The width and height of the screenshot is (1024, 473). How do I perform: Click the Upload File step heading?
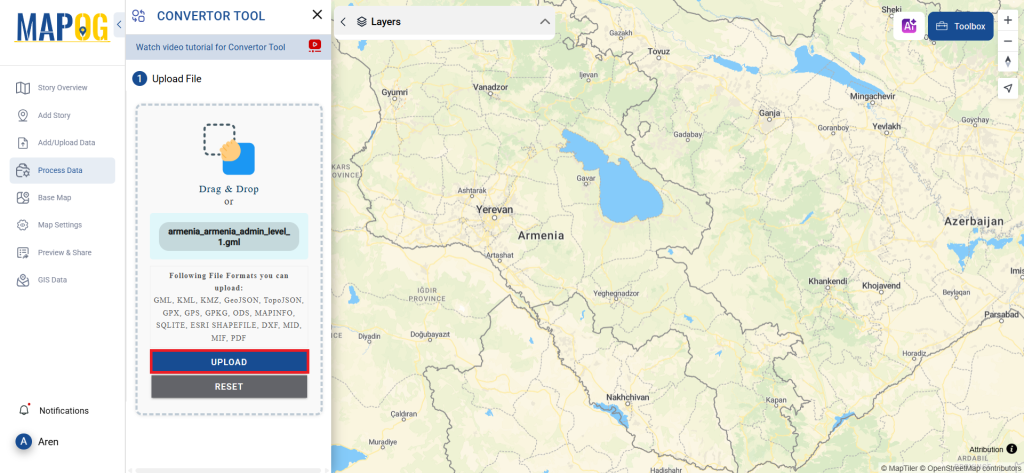(x=177, y=79)
